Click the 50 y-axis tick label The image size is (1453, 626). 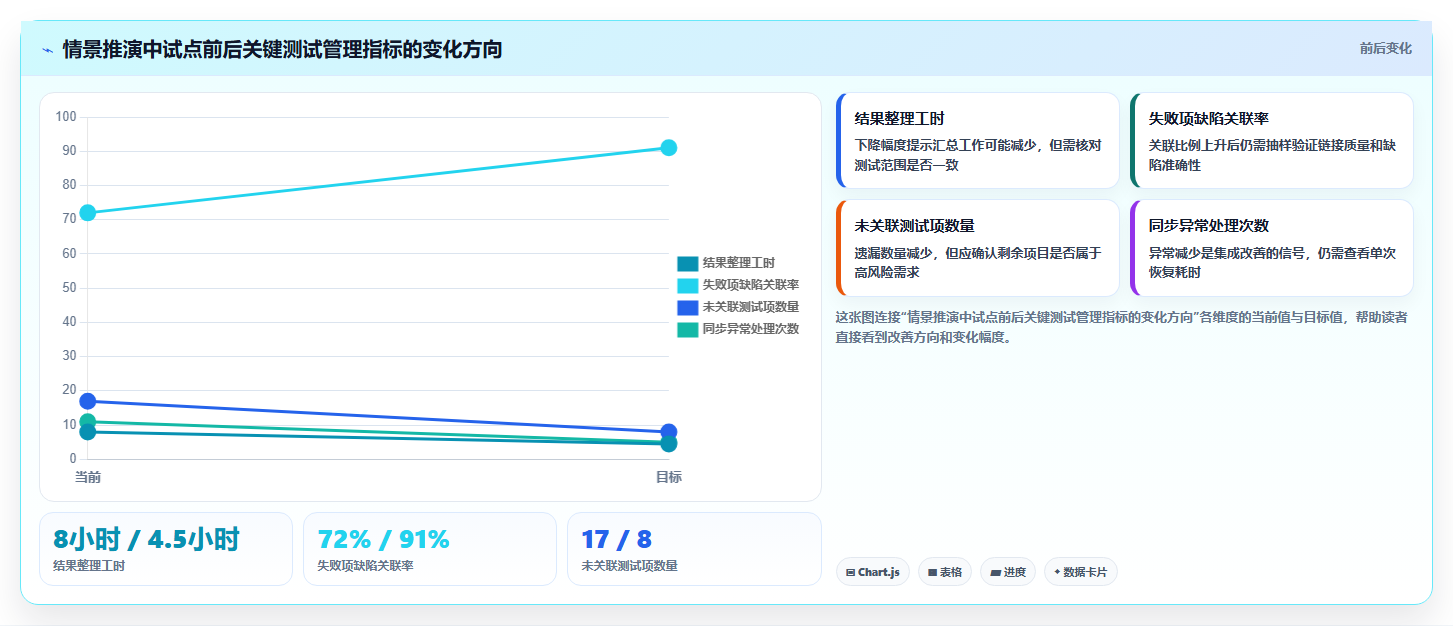pyautogui.click(x=69, y=288)
